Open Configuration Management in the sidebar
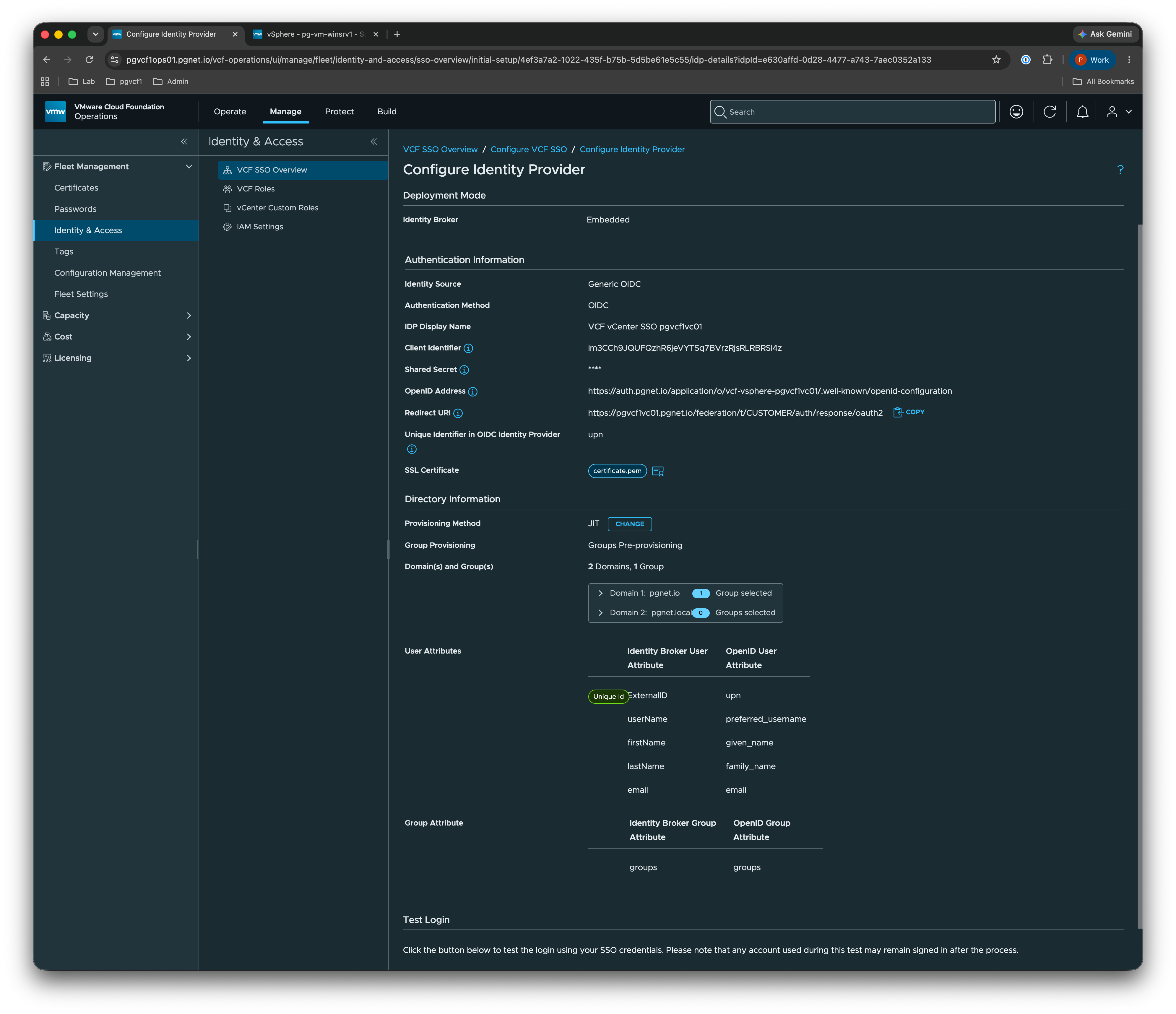The width and height of the screenshot is (1176, 1014). point(107,273)
